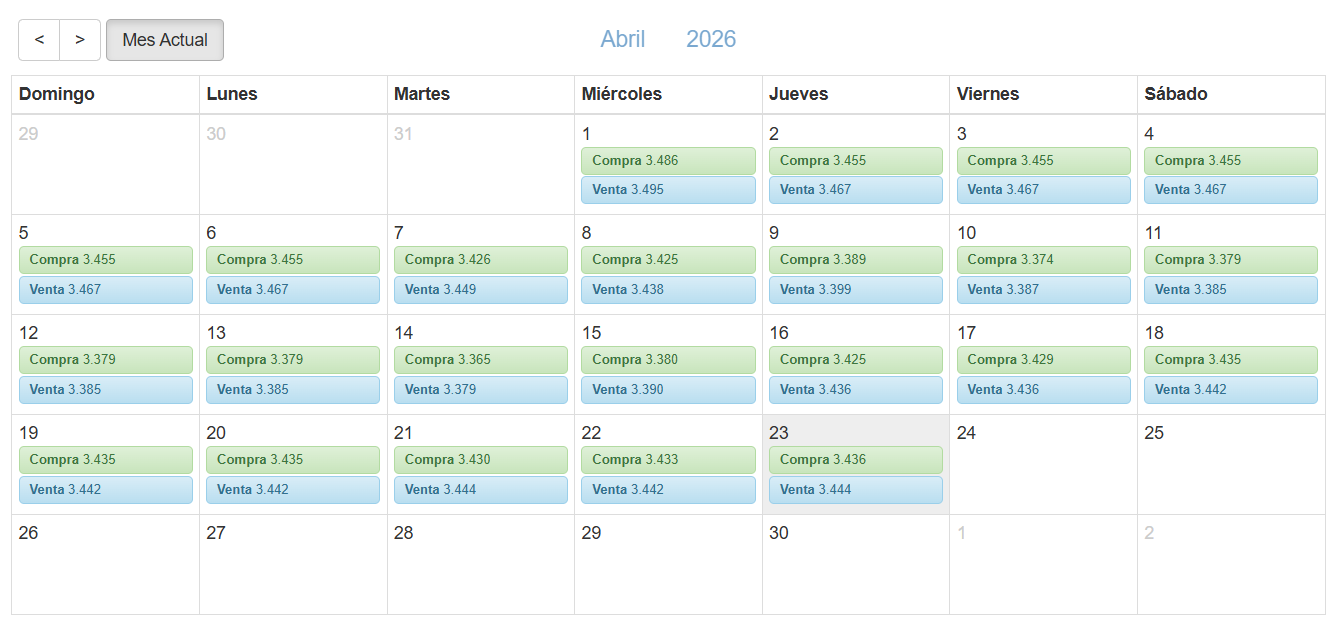Select Compra 3.486 on April 1
Viewport: 1339px width, 627px height.
[668, 161]
